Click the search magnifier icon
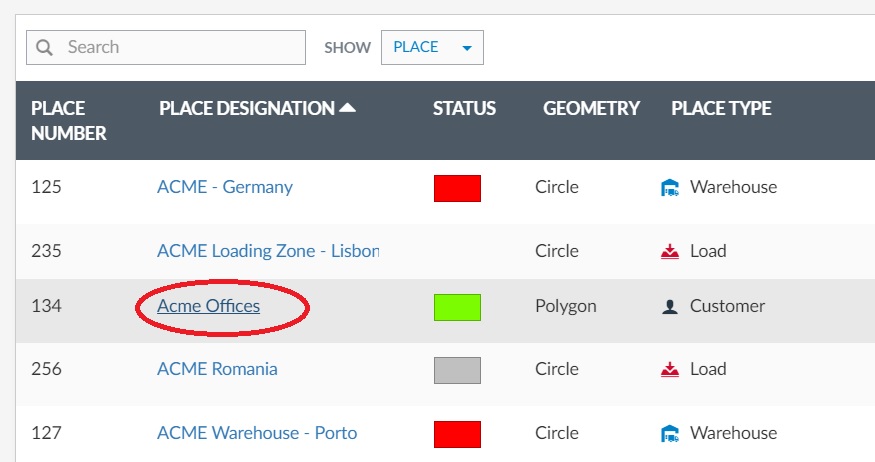This screenshot has height=462, width=875. click(x=45, y=47)
